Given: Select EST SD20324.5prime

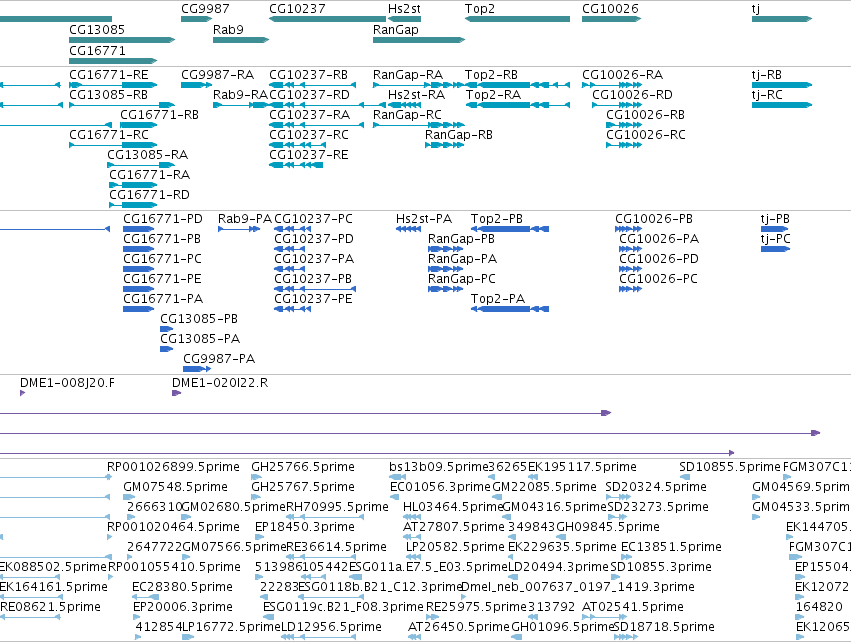Looking at the screenshot, I should (656, 487).
